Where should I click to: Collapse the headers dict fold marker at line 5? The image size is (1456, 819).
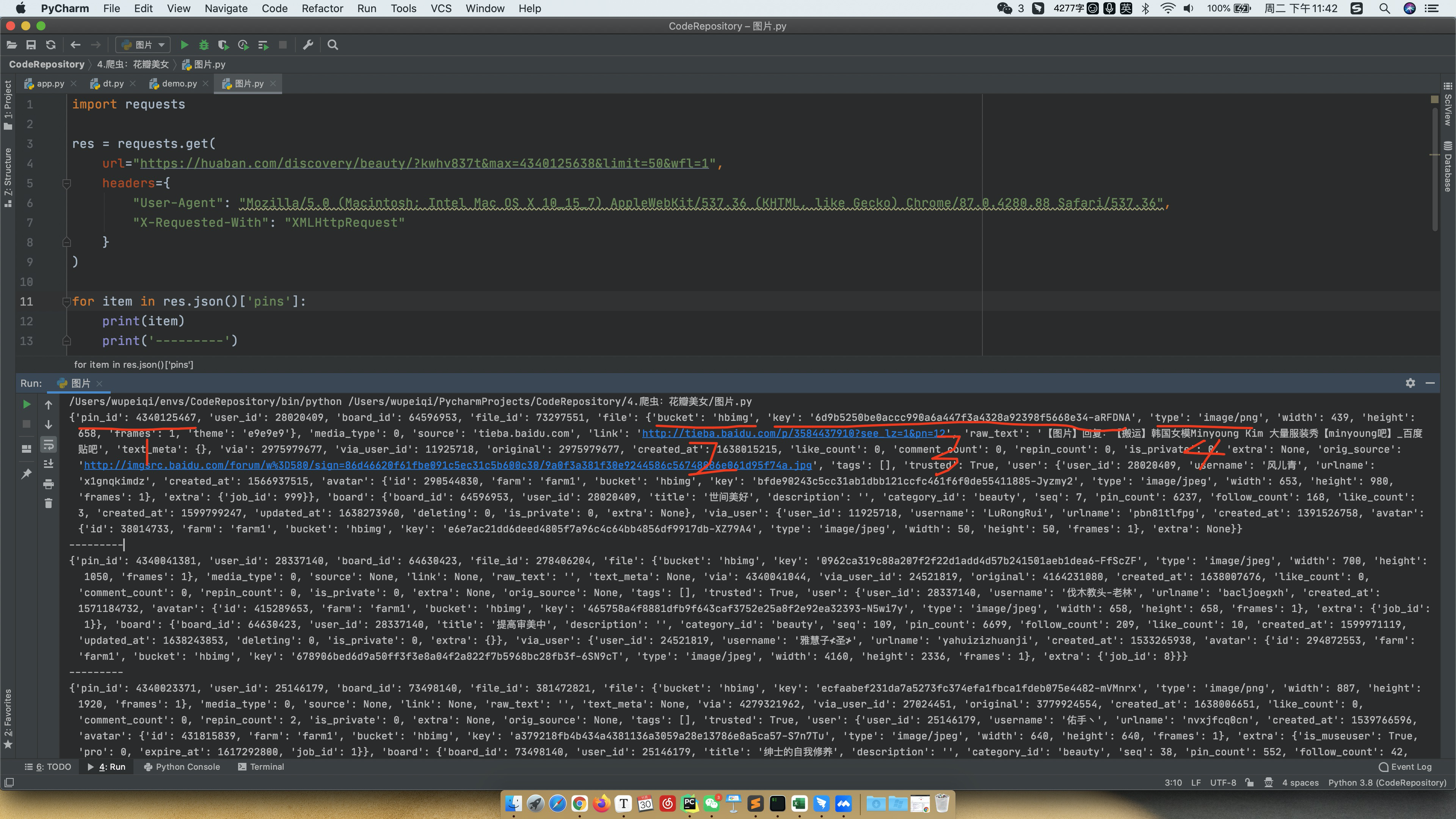click(x=67, y=183)
